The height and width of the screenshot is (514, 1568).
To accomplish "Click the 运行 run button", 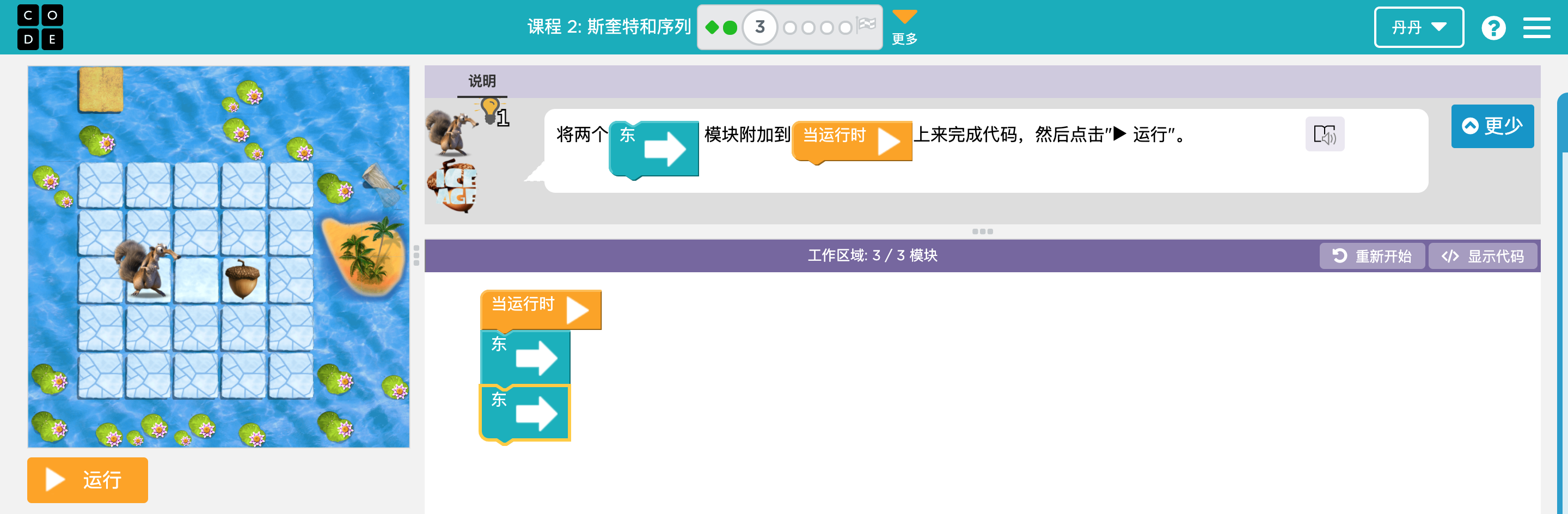I will 88,480.
